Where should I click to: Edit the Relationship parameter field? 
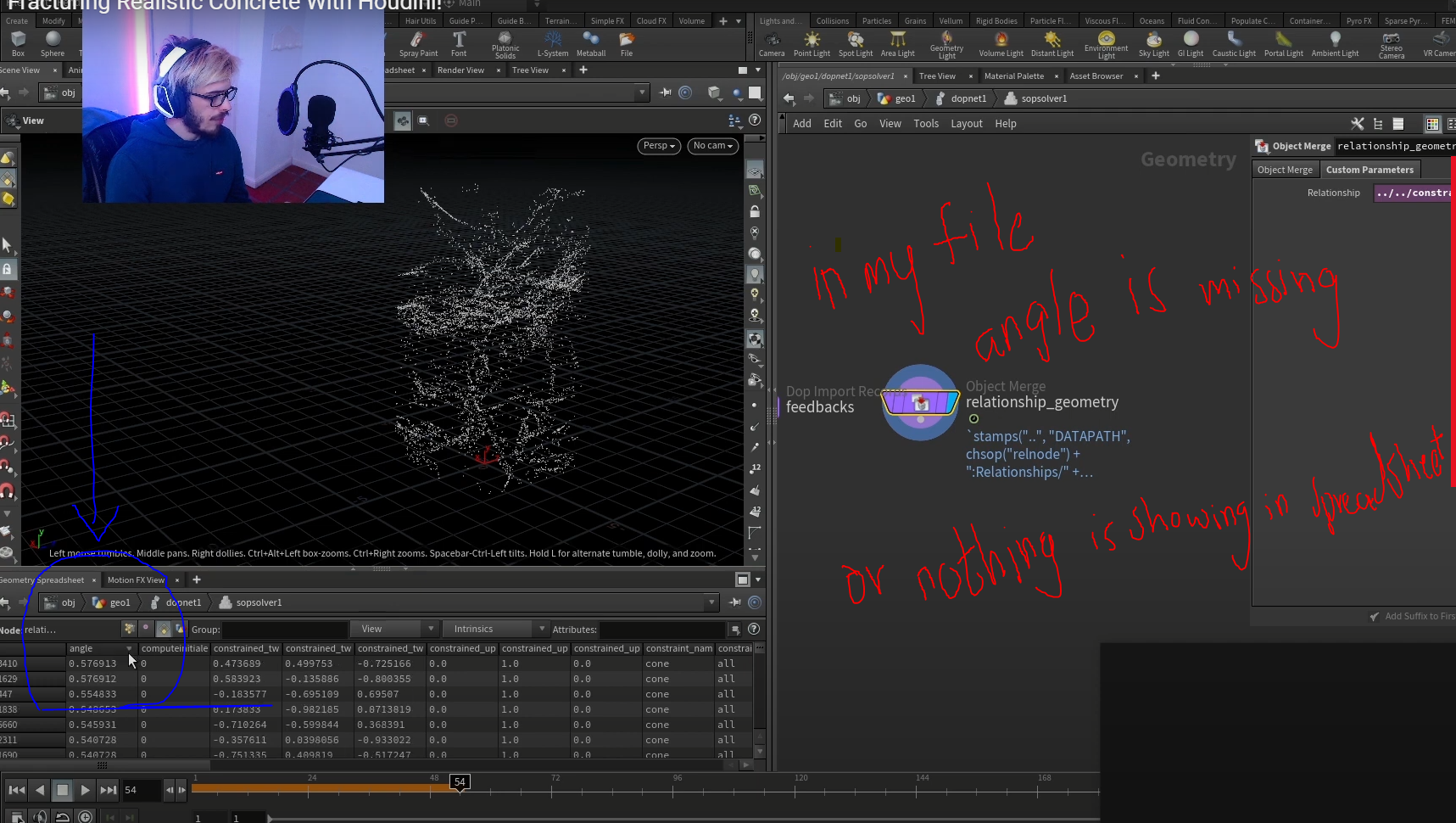coord(1414,193)
